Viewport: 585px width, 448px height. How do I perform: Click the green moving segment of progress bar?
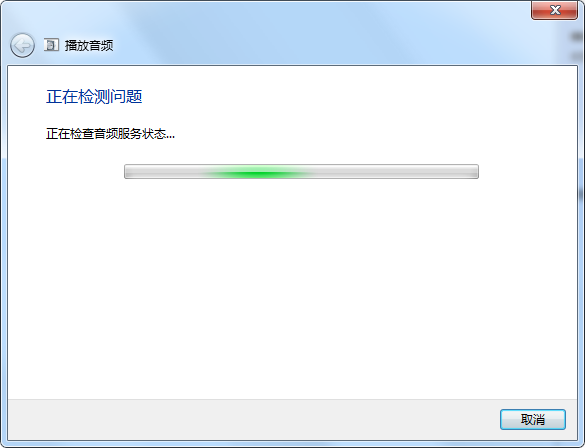[257, 173]
